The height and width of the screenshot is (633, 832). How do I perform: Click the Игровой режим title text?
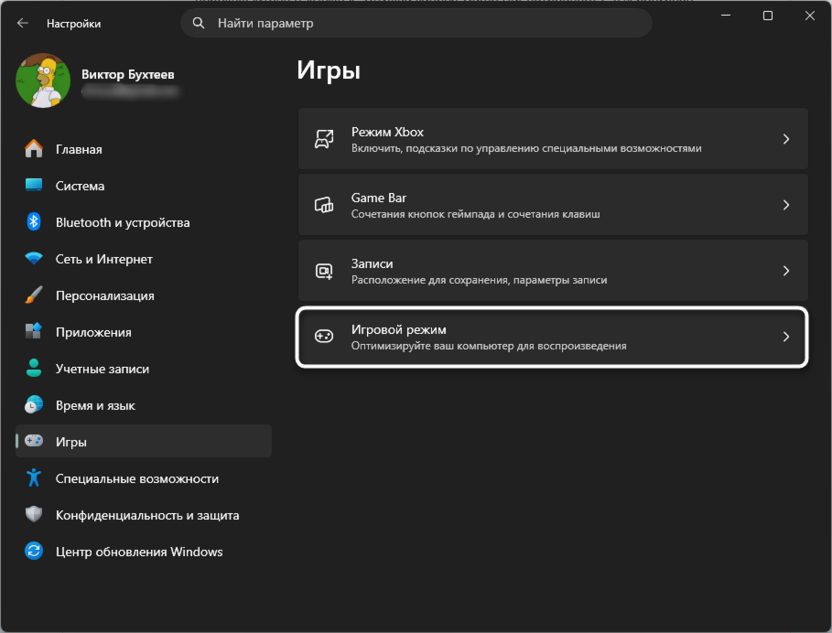(398, 329)
